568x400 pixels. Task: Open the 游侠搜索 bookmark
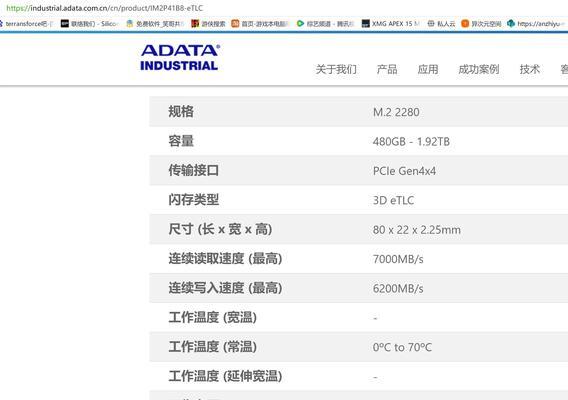(x=208, y=24)
